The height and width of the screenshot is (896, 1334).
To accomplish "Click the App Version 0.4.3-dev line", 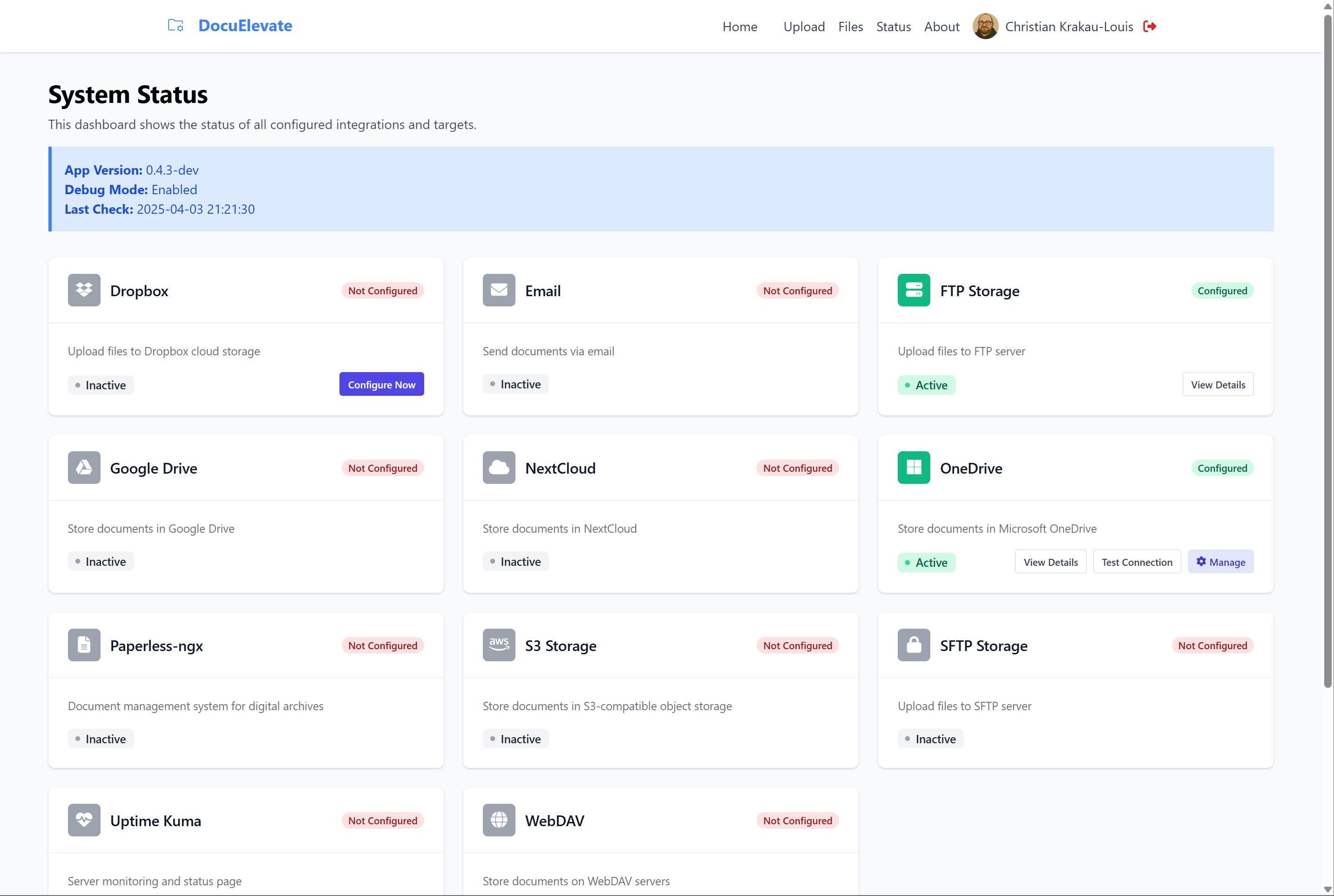I will pyautogui.click(x=131, y=170).
